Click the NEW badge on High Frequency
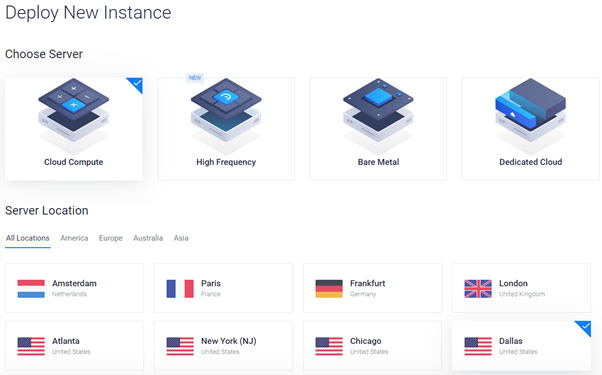Screen dimensions: 602x375 pos(195,78)
